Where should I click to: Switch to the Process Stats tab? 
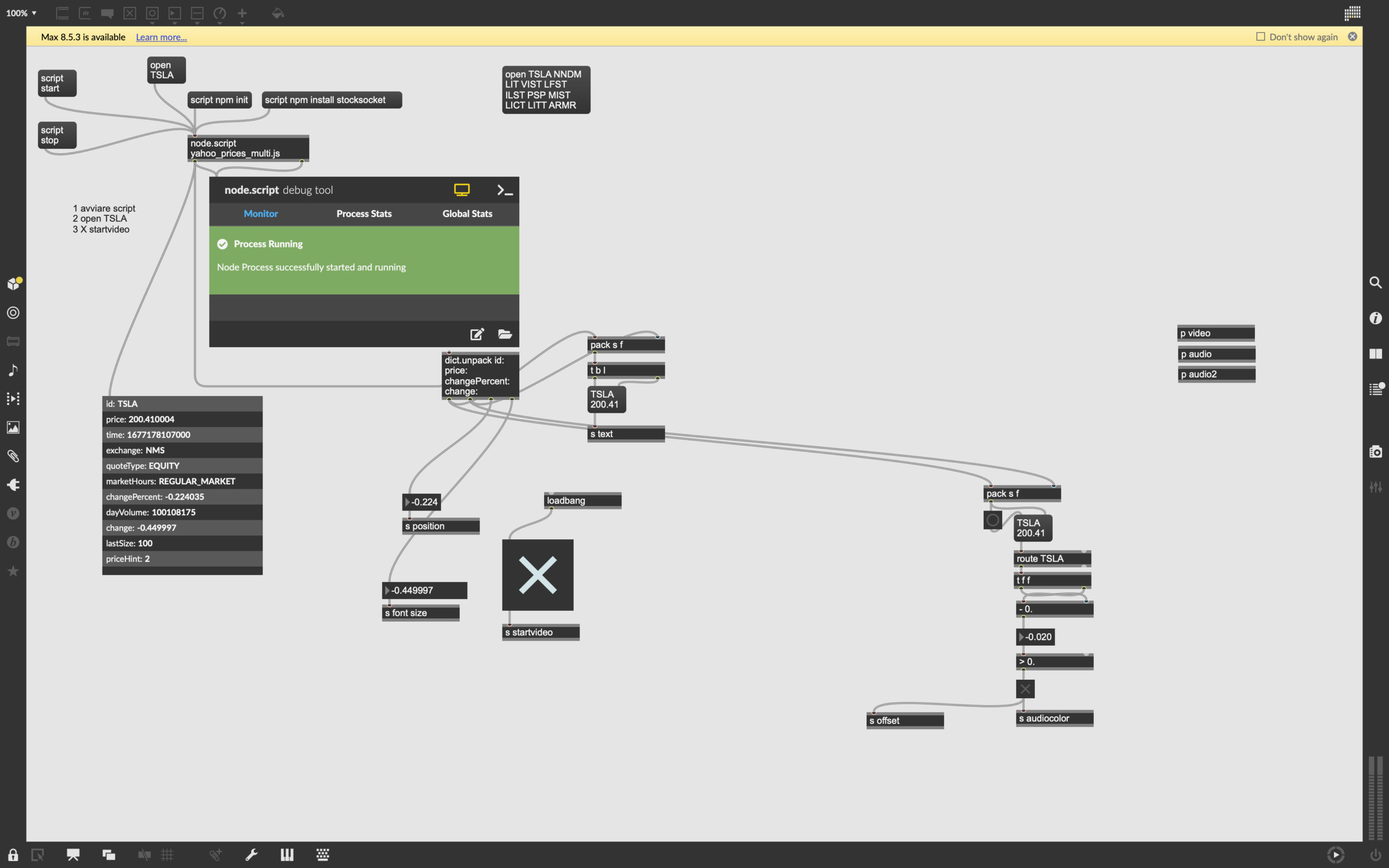pyautogui.click(x=364, y=214)
